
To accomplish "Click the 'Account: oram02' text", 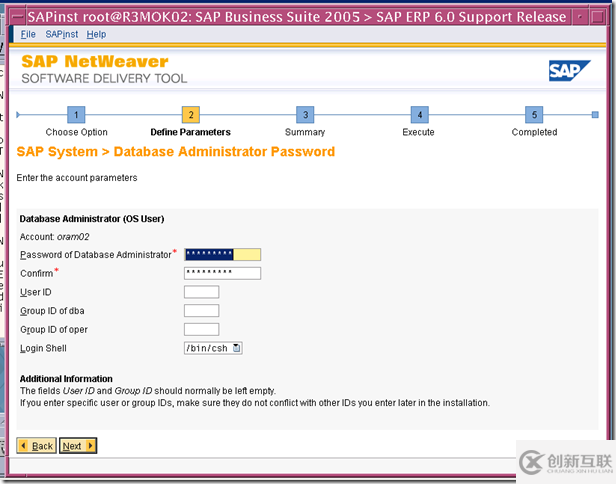I will coord(55,237).
